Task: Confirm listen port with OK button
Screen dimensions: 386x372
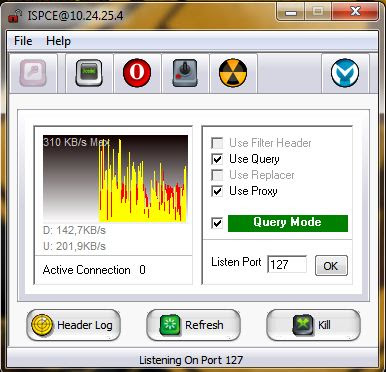Action: [x=331, y=265]
